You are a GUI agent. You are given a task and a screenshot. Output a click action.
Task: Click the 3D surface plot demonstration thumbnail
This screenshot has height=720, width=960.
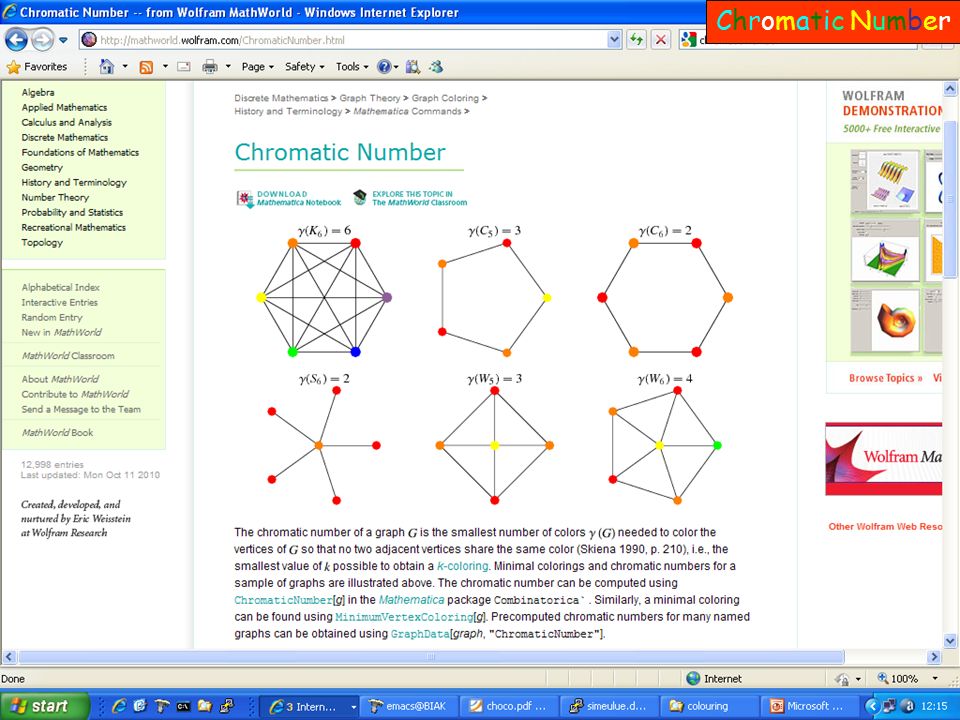(885, 252)
